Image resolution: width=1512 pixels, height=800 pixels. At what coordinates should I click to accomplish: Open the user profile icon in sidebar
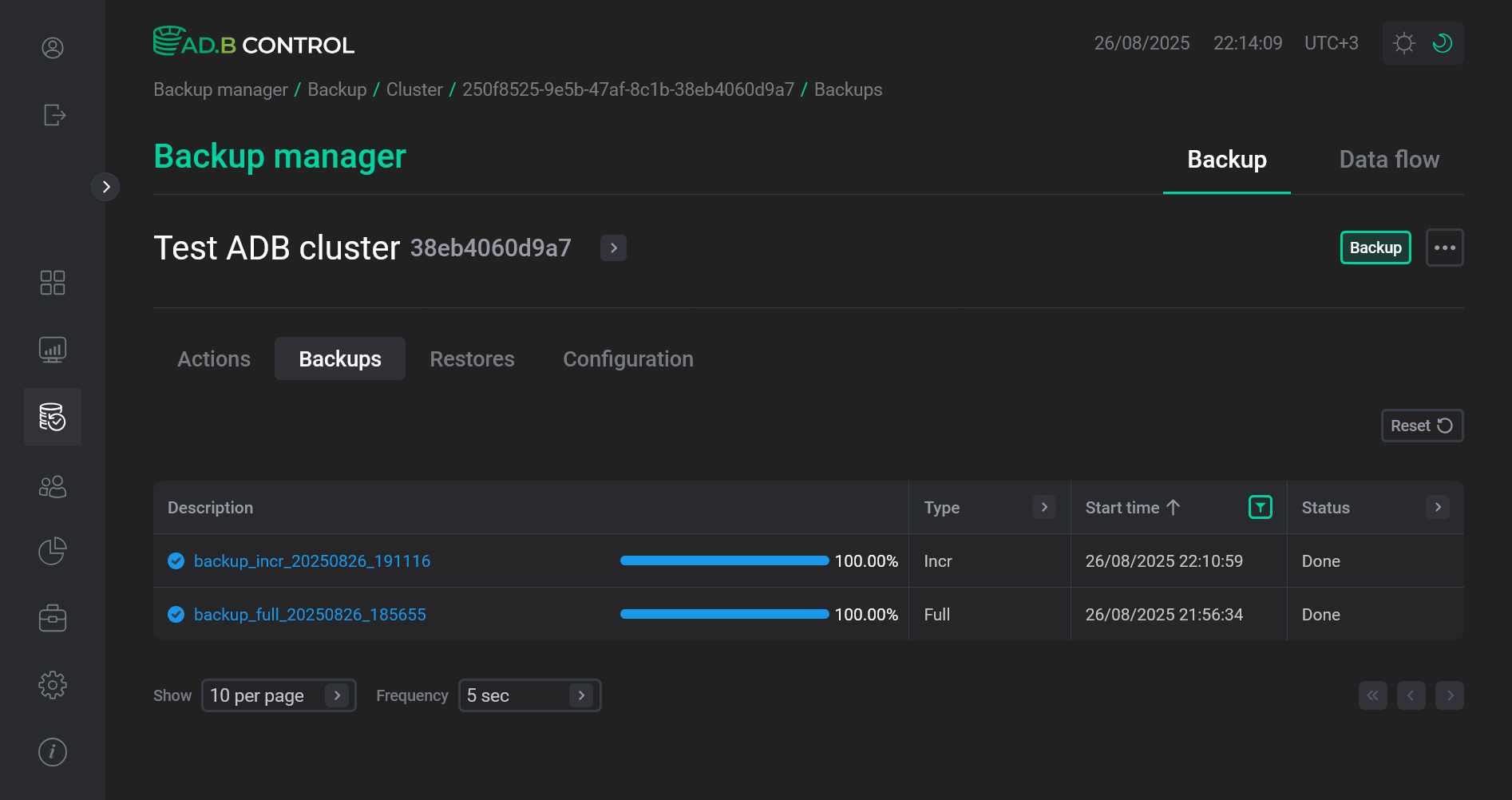(x=53, y=48)
